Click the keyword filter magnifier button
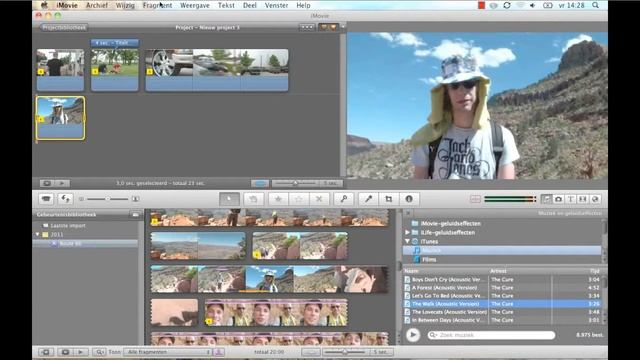This screenshot has height=360, width=640. (x=99, y=352)
